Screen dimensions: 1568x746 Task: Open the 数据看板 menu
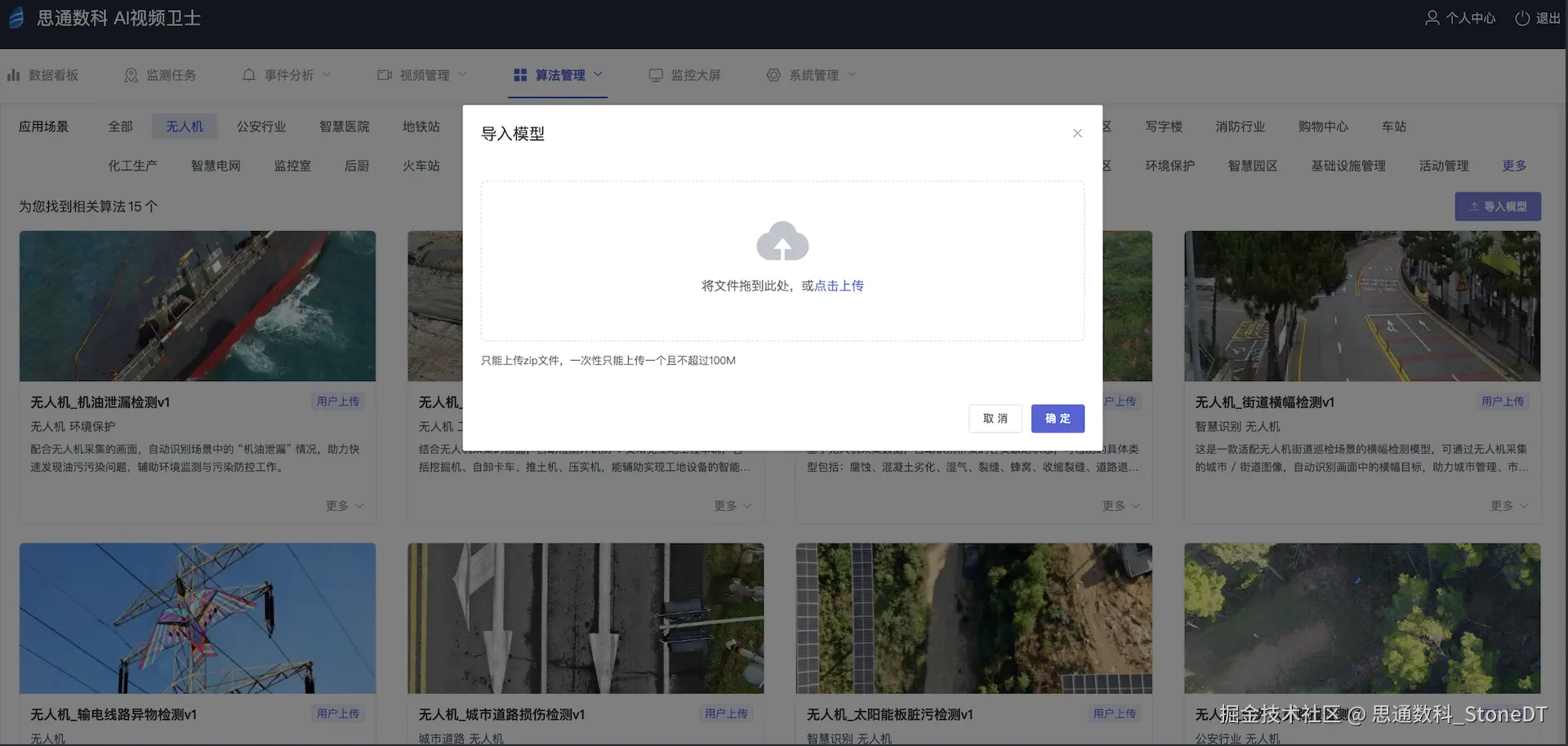click(43, 75)
